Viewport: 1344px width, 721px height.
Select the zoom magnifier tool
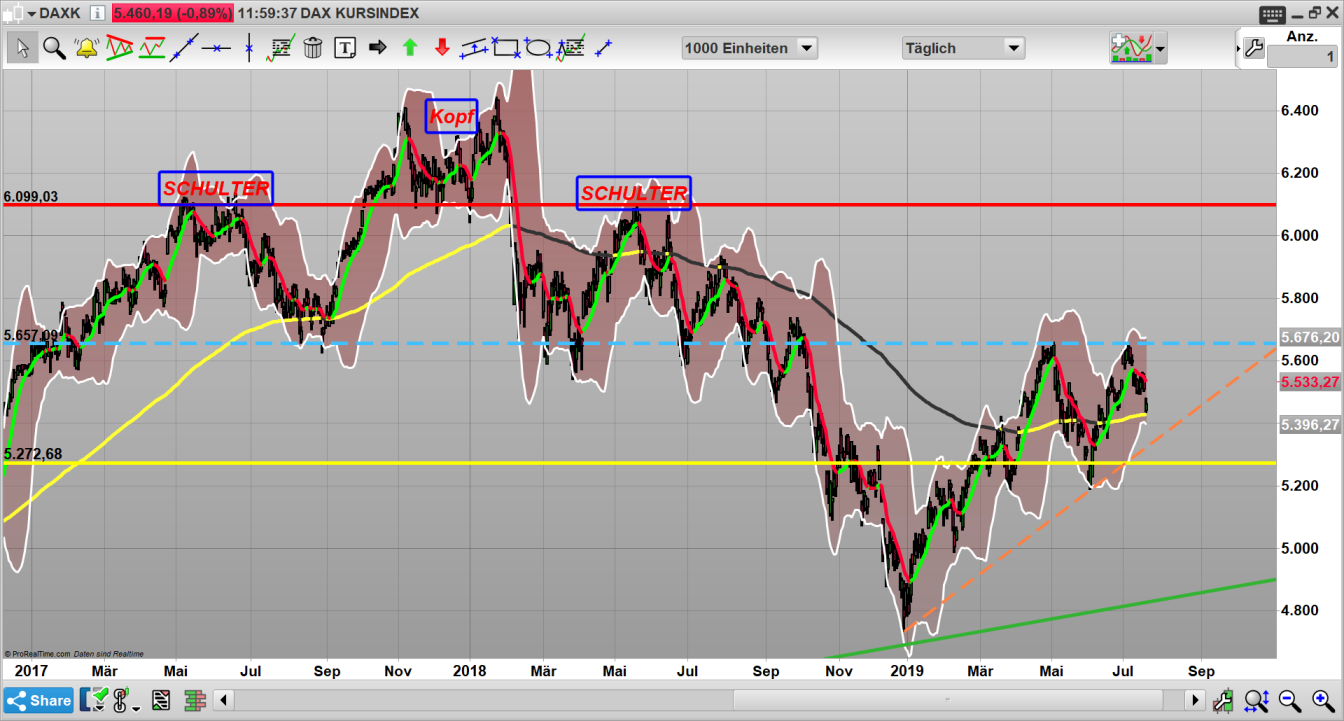click(x=55, y=47)
